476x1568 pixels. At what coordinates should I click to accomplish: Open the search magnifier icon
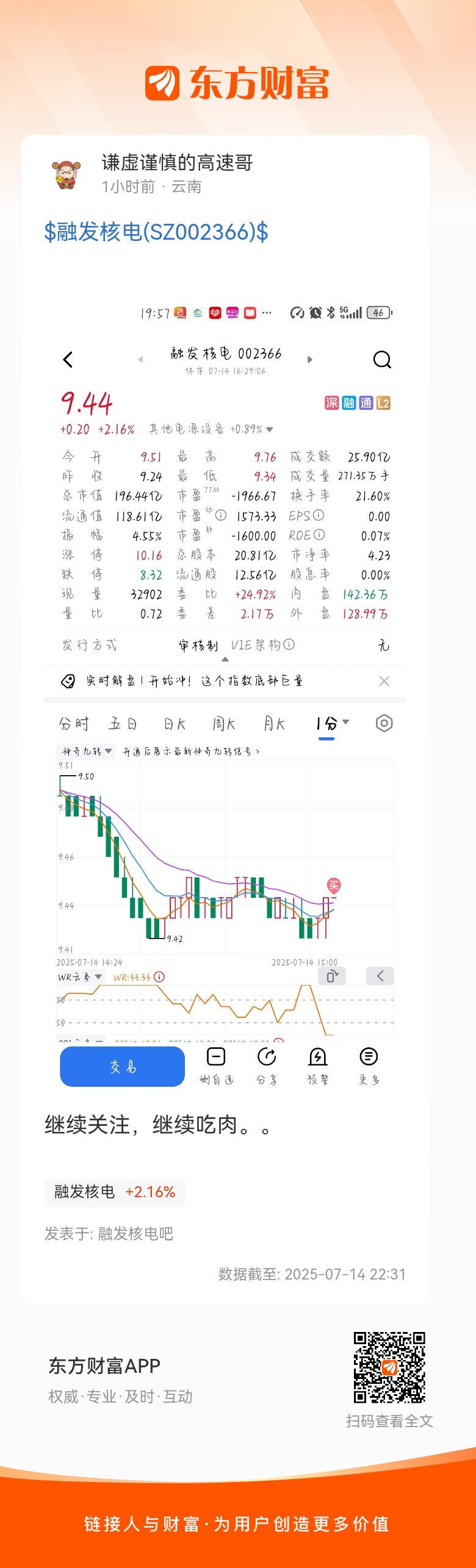point(382,360)
